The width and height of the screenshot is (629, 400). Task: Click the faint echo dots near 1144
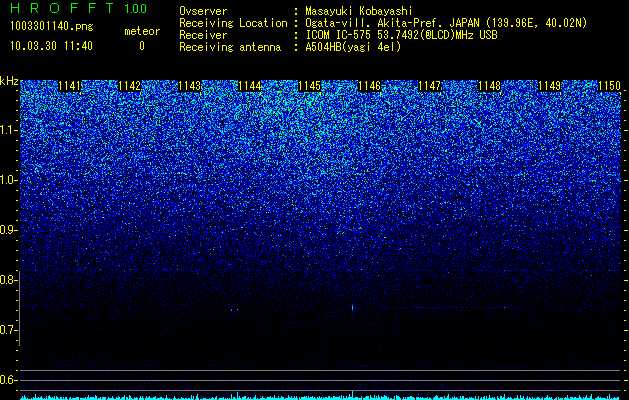(235, 310)
